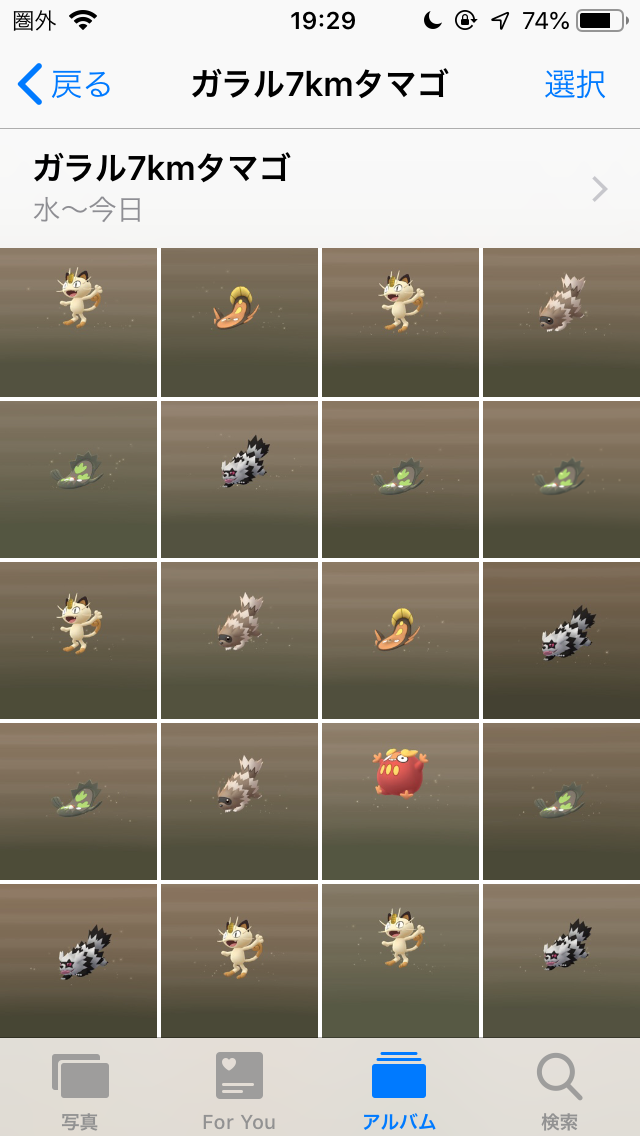Open the first Meowth photo thumbnail
640x1136 pixels.
coord(78,322)
